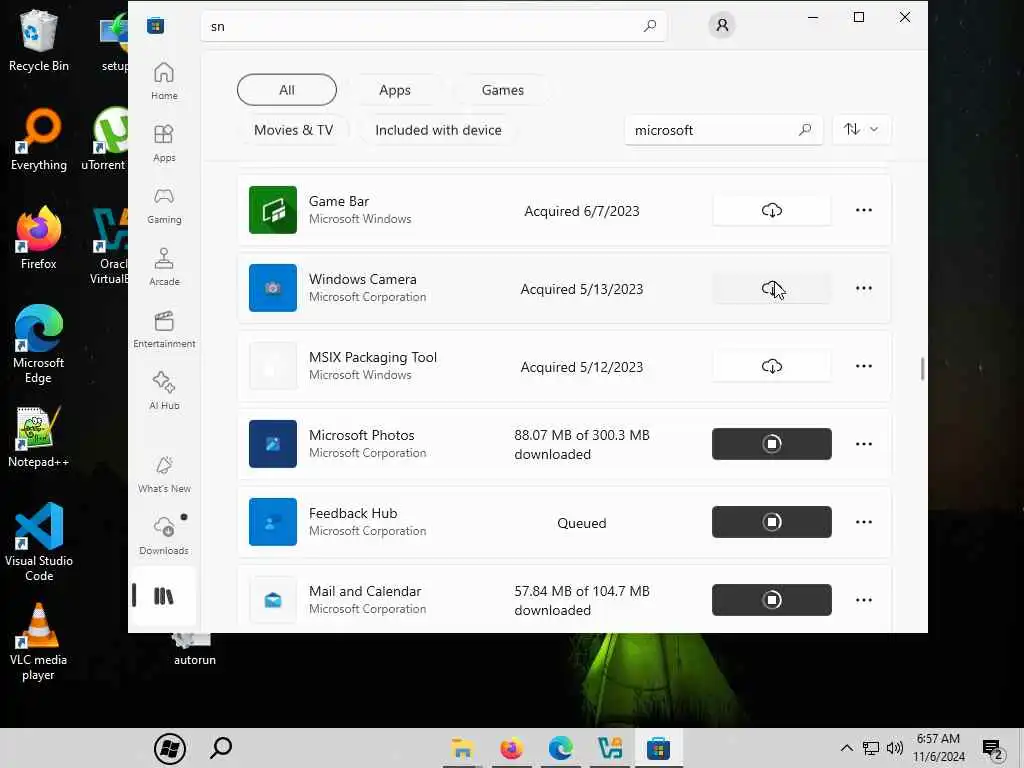The height and width of the screenshot is (768, 1024).
Task: Open Downloads in sidebar
Action: tap(164, 536)
